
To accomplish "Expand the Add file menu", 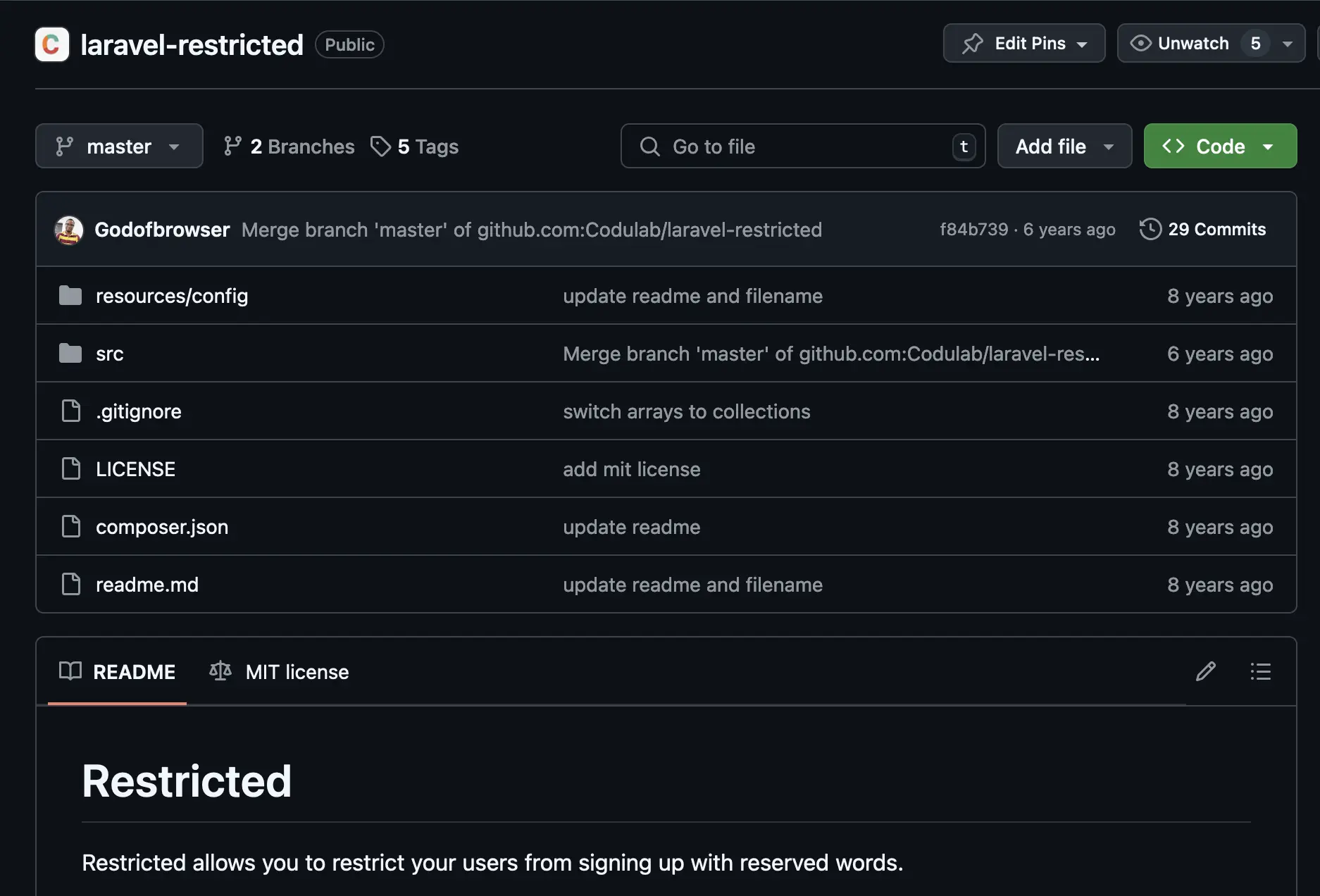I will [x=1064, y=147].
